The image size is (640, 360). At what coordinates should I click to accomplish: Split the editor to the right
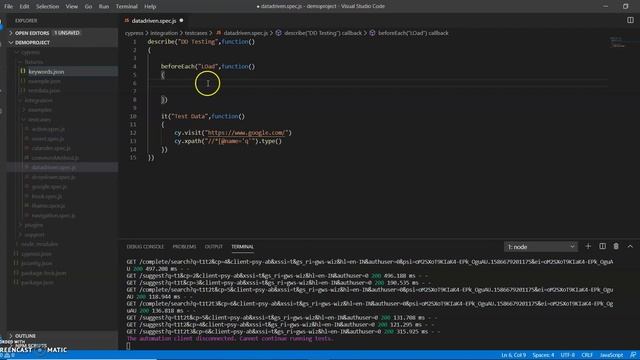coord(630,20)
